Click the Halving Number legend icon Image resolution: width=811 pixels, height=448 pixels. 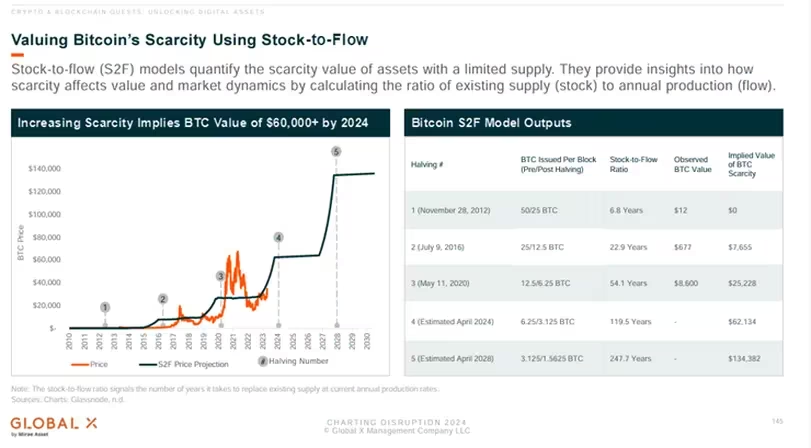coord(263,360)
